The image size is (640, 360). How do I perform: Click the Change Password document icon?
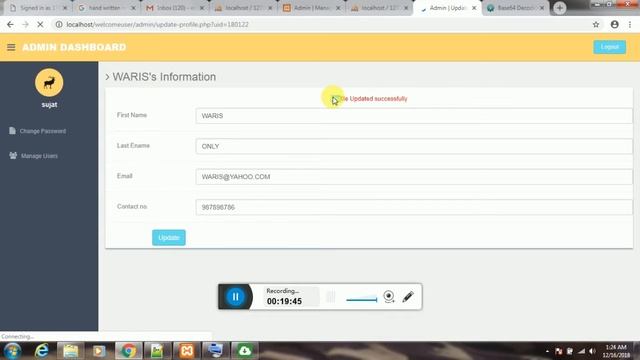click(12, 131)
